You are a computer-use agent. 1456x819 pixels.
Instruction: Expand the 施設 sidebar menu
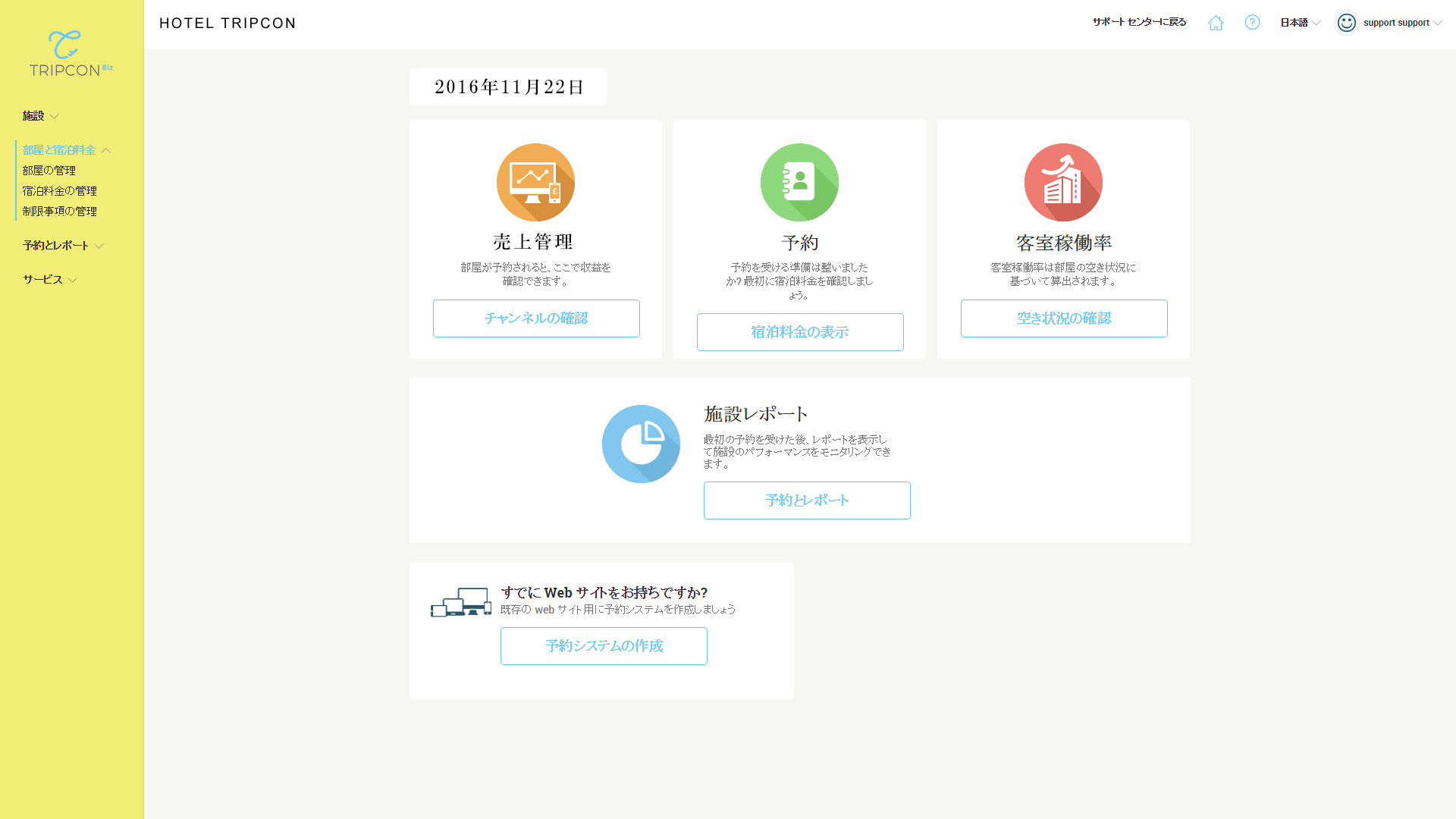click(40, 116)
